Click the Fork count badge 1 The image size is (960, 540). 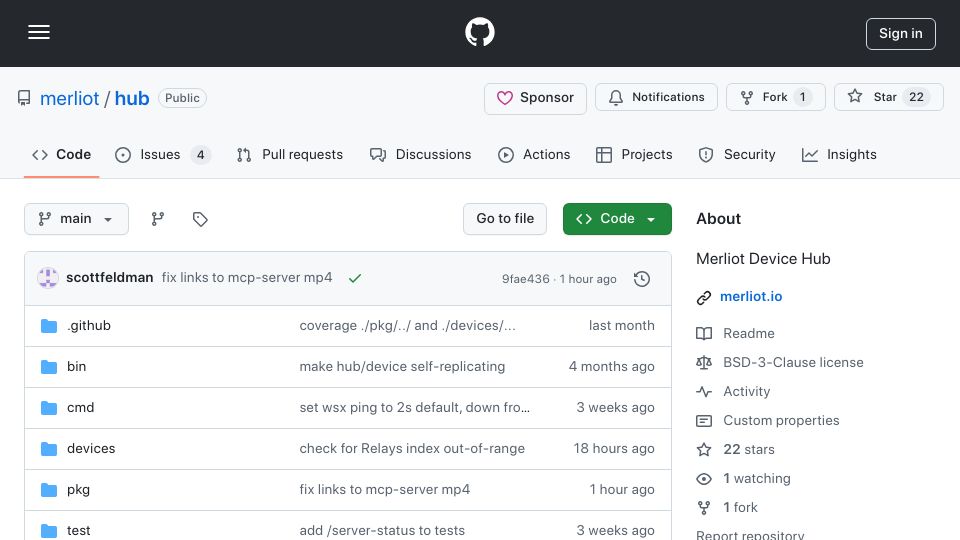click(x=803, y=97)
